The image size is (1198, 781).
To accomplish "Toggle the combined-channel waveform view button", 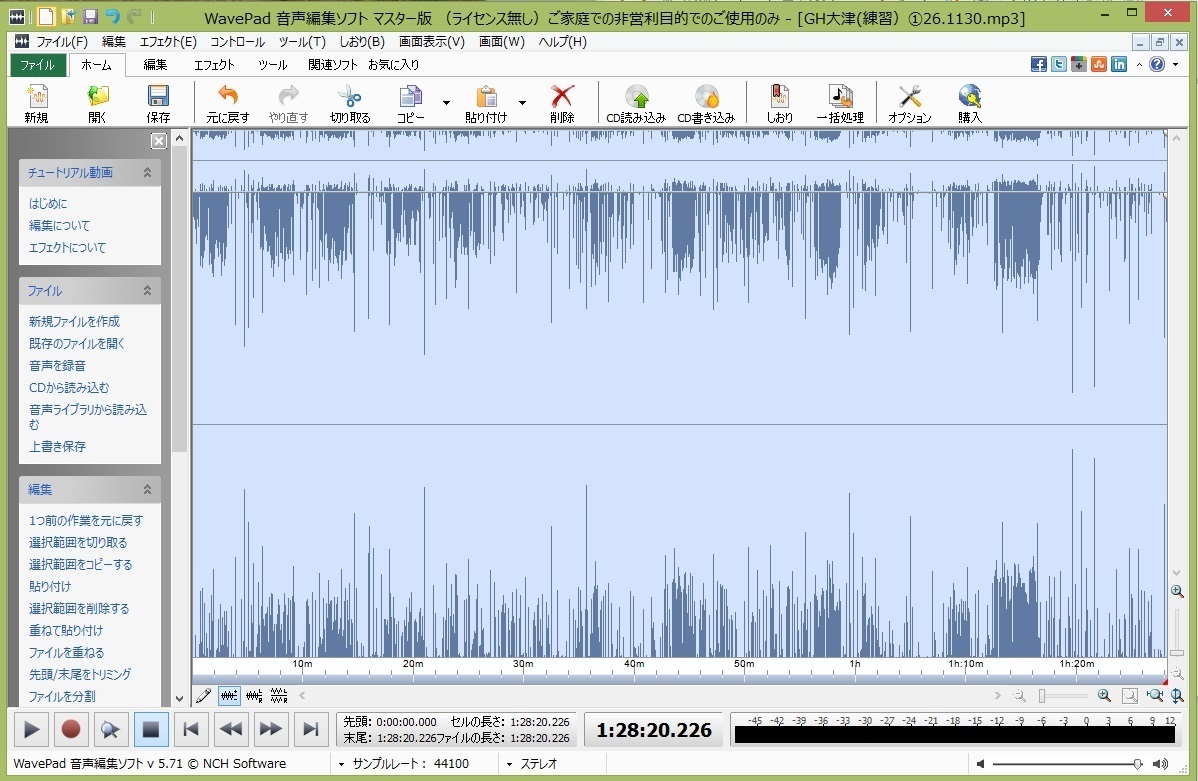I will [228, 695].
